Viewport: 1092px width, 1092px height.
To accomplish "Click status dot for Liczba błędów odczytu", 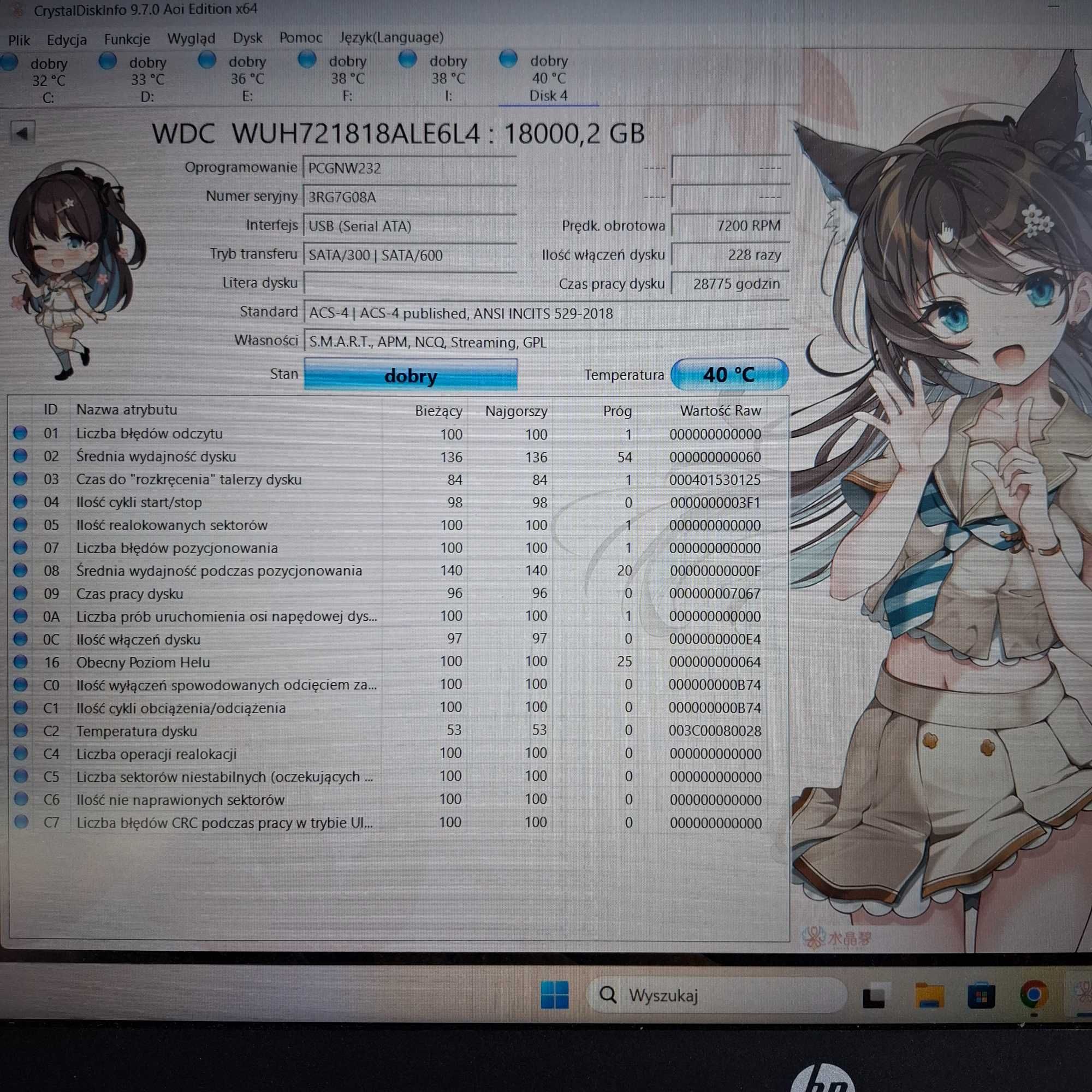I will 20,433.
